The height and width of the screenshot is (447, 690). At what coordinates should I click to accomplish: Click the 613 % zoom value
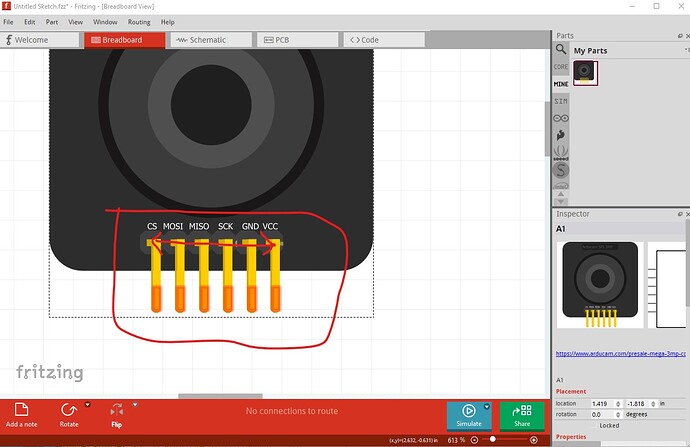(456, 440)
